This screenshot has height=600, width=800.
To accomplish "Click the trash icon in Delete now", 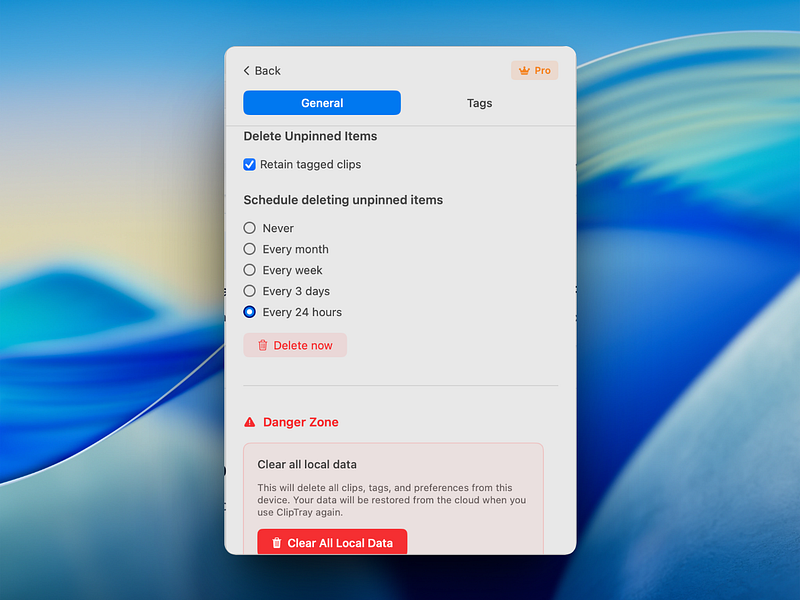I will (x=263, y=345).
